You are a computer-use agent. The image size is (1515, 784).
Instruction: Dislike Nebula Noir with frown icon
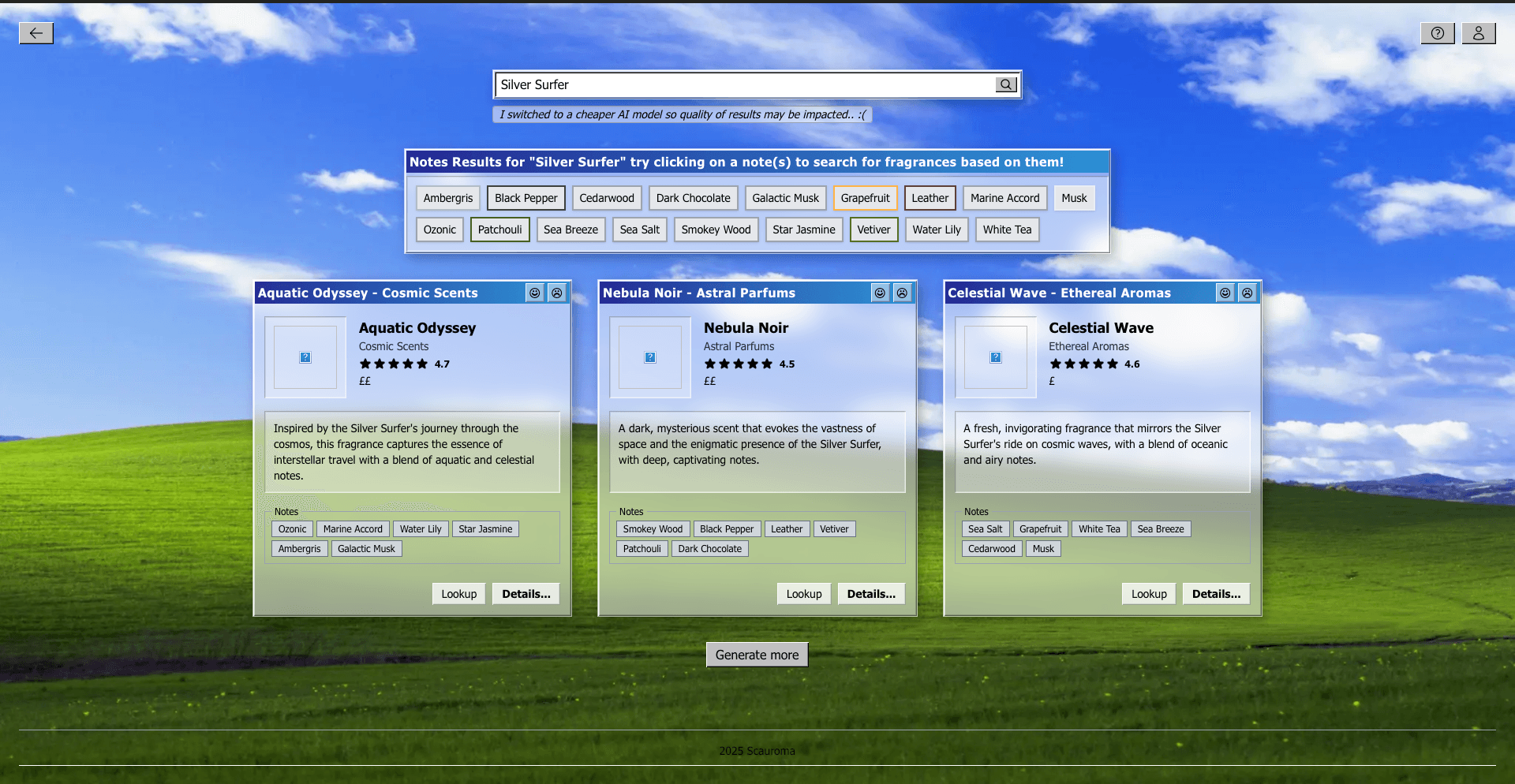tap(902, 293)
